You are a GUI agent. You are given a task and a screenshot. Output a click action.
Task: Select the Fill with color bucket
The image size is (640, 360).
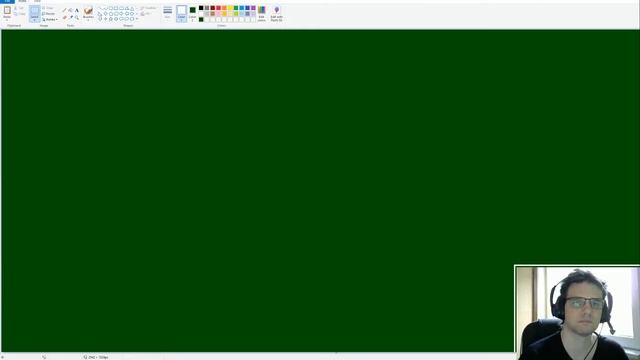point(70,10)
